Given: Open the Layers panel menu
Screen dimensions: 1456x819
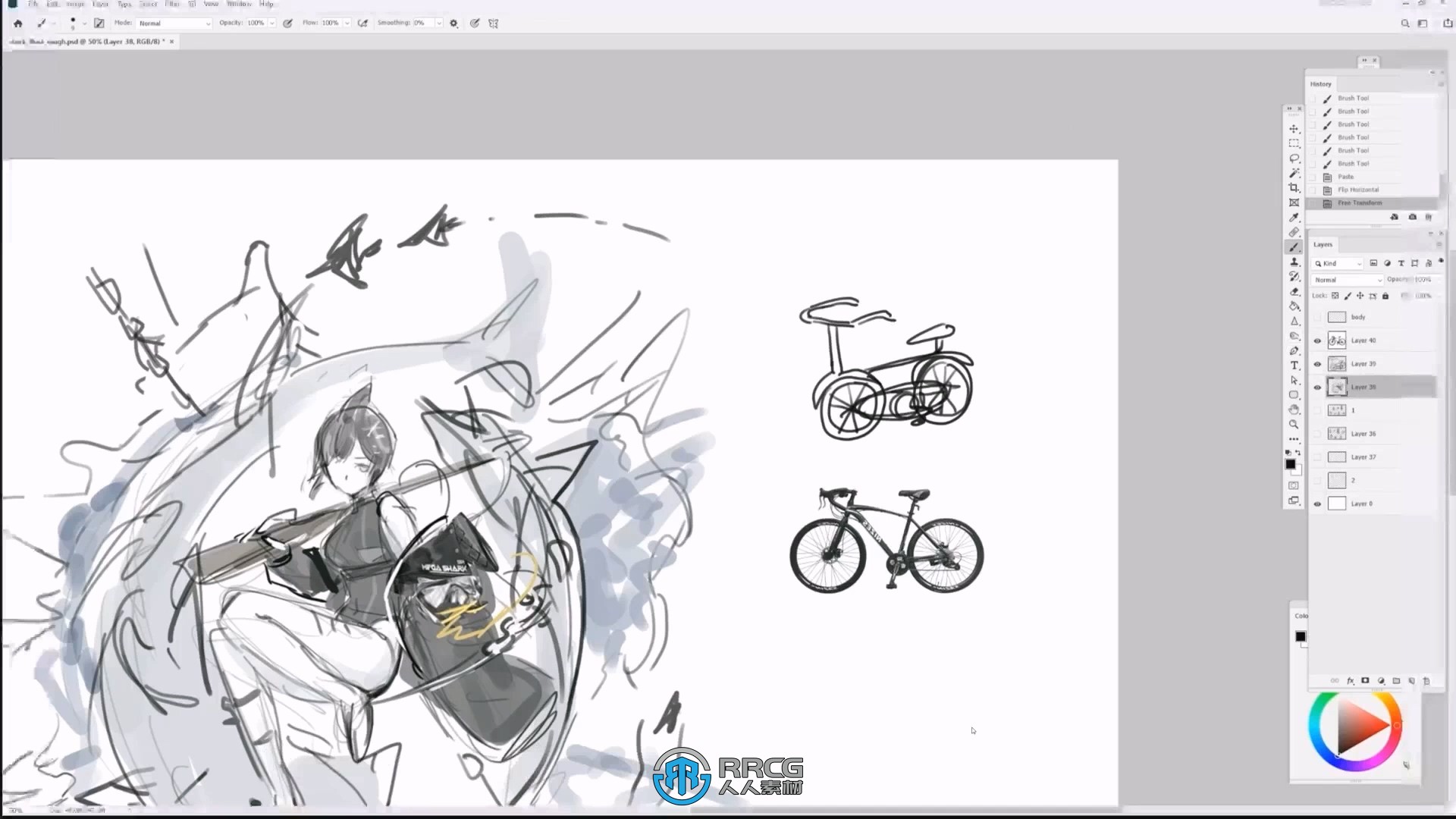Looking at the screenshot, I should pos(1439,244).
